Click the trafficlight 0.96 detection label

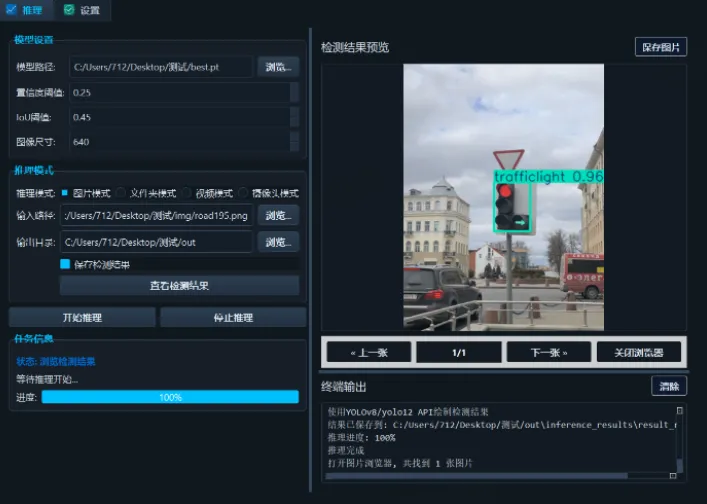(548, 176)
